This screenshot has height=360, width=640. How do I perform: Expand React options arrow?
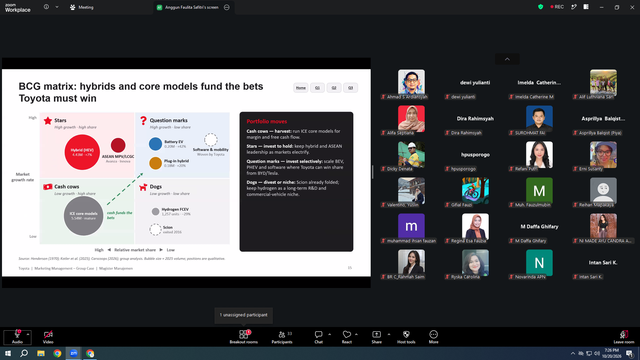point(356,334)
